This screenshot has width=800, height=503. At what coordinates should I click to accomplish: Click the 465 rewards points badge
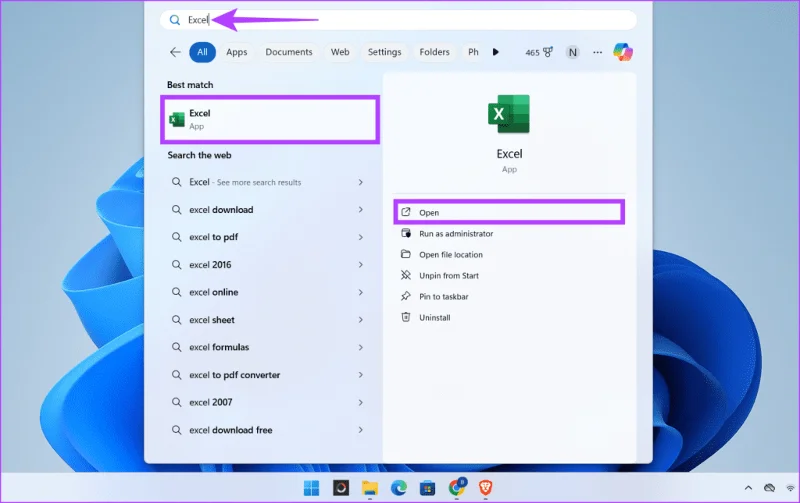(x=539, y=52)
